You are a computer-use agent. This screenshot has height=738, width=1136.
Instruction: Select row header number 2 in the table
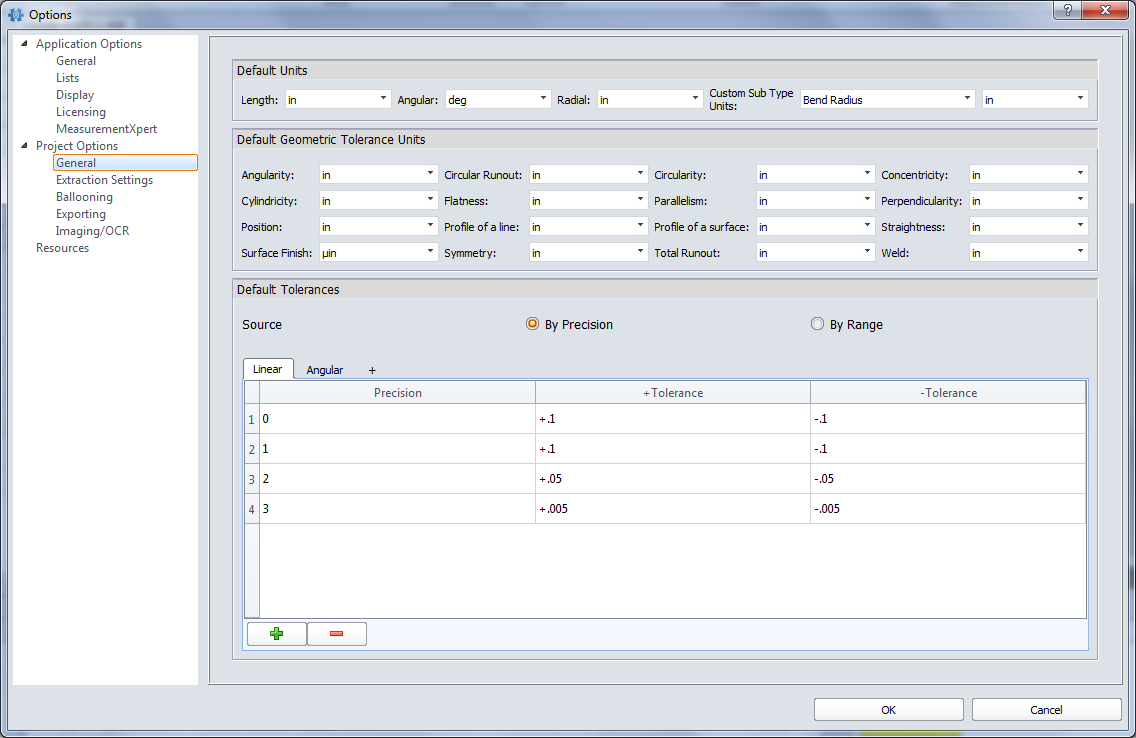[x=252, y=449]
